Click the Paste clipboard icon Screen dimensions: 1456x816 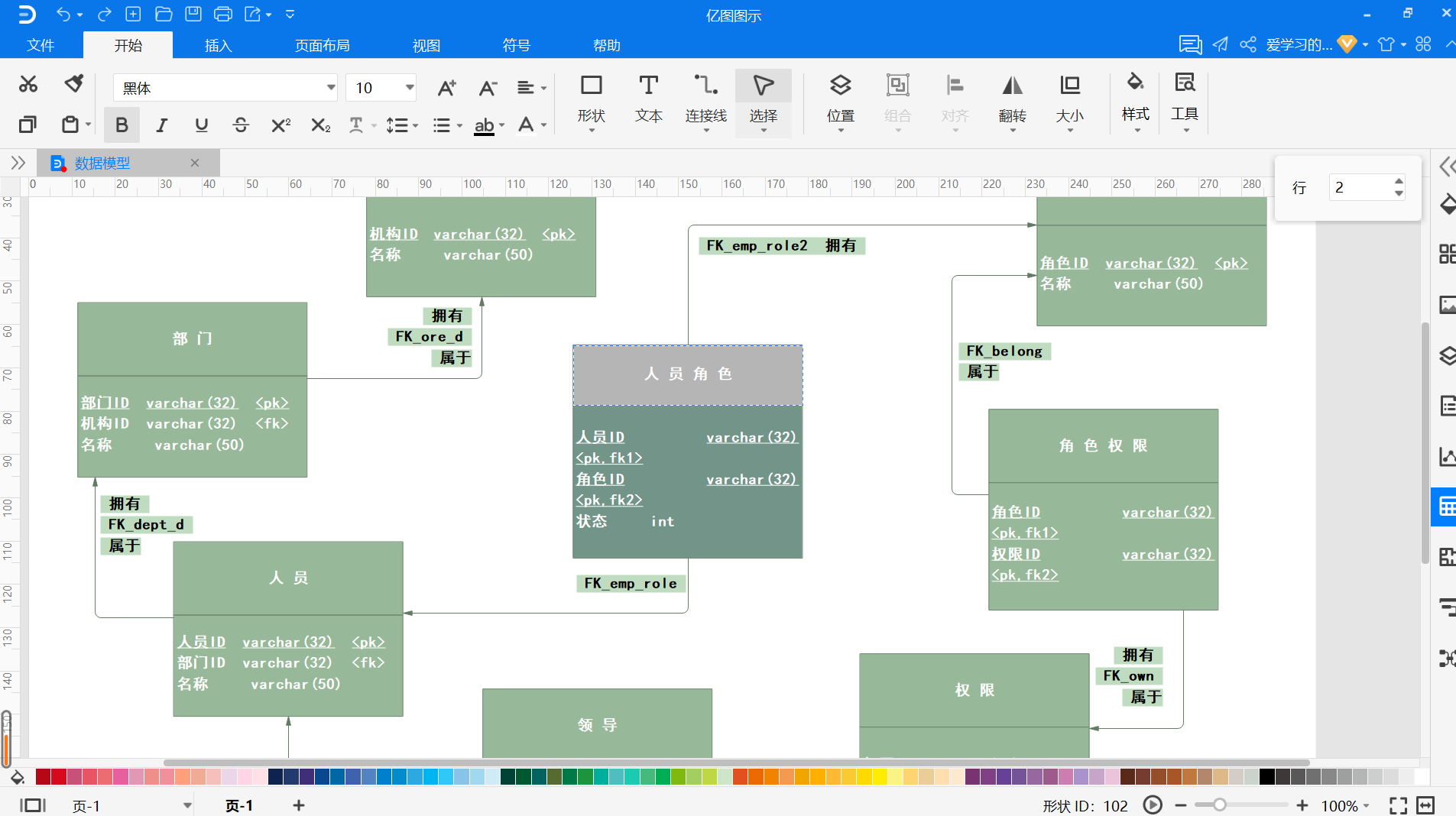point(70,125)
